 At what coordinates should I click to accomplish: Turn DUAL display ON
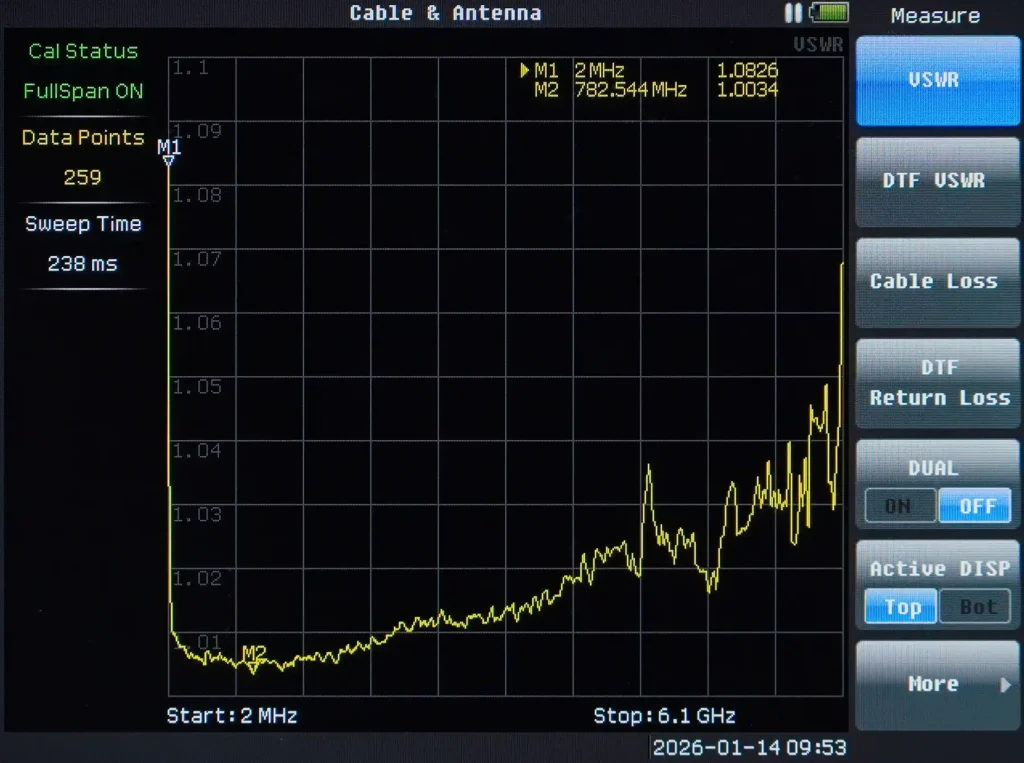(899, 506)
